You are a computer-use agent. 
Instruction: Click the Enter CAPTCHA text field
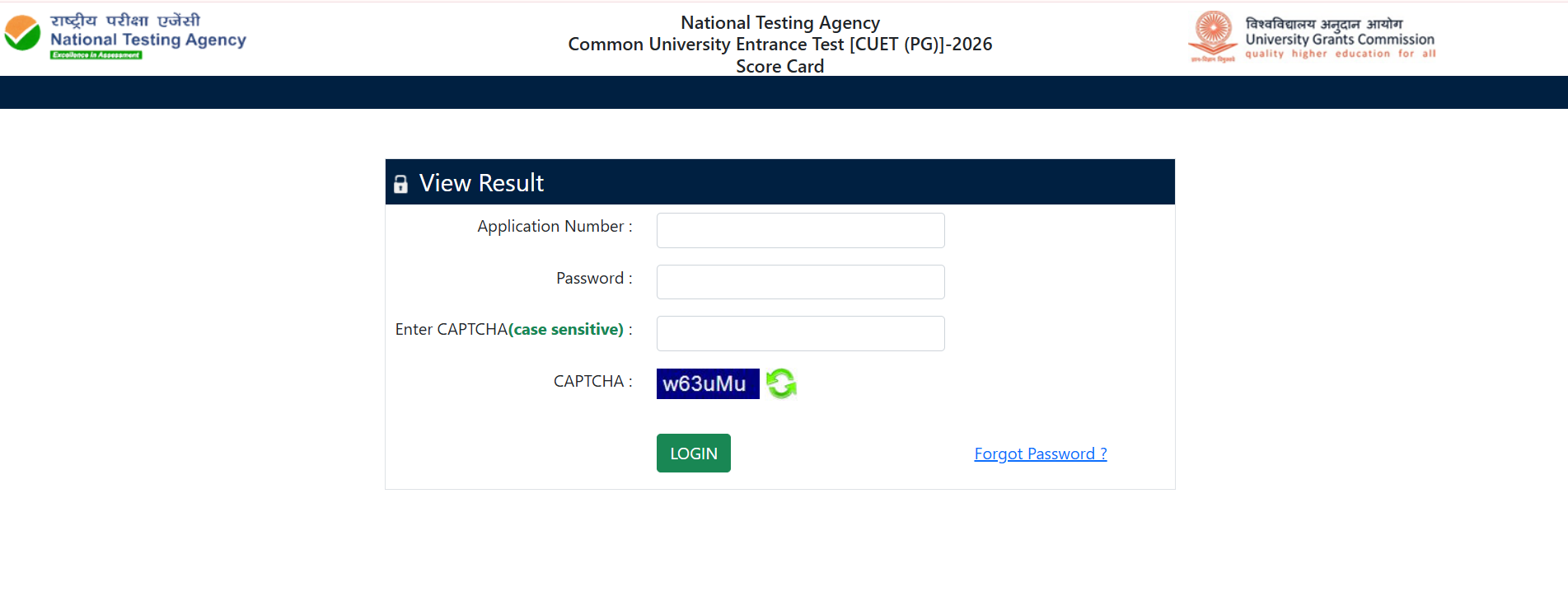click(x=800, y=333)
